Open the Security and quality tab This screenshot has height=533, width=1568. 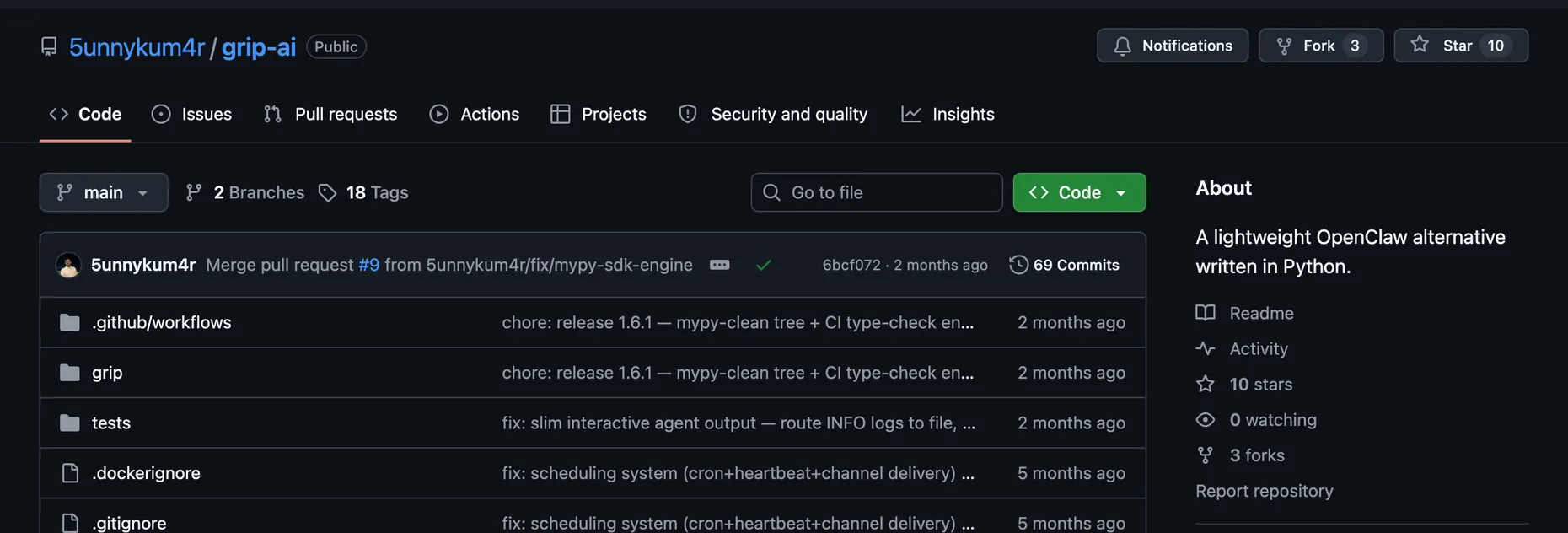coord(773,114)
